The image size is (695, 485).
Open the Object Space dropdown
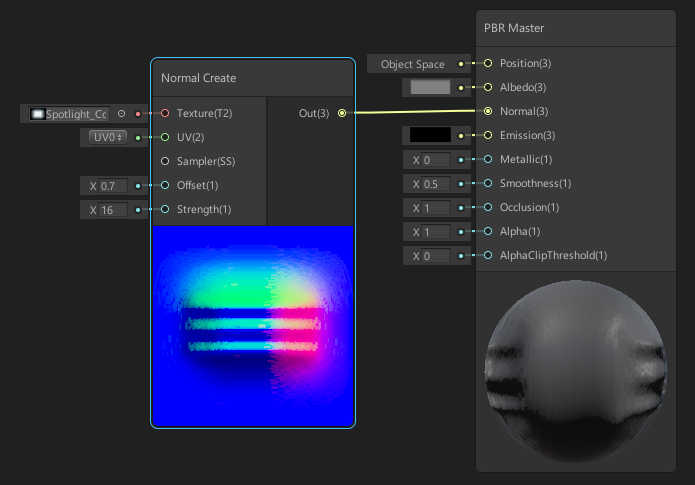(412, 64)
